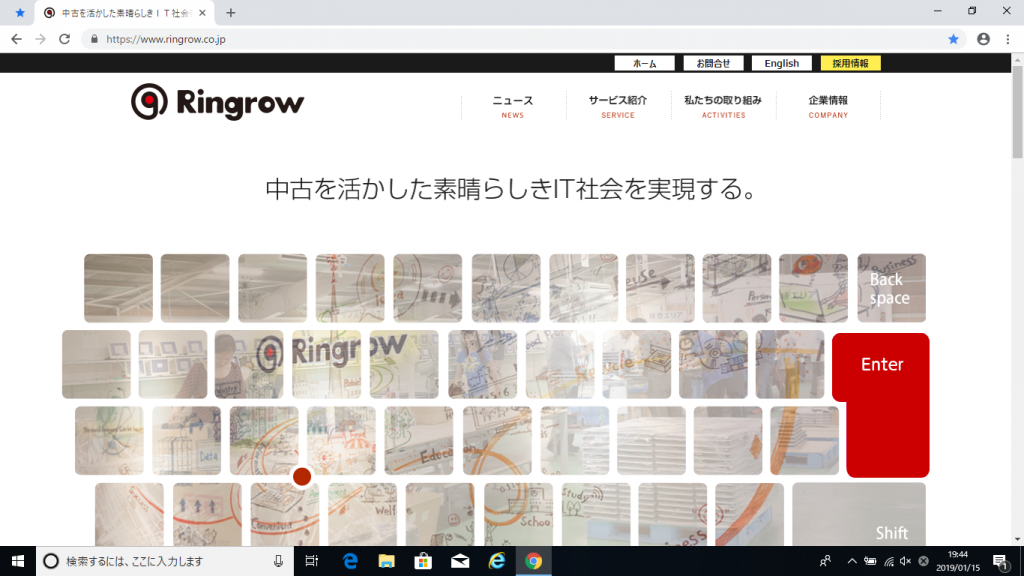
Task: Toggle the bookmark star for this page
Action: (x=952, y=39)
